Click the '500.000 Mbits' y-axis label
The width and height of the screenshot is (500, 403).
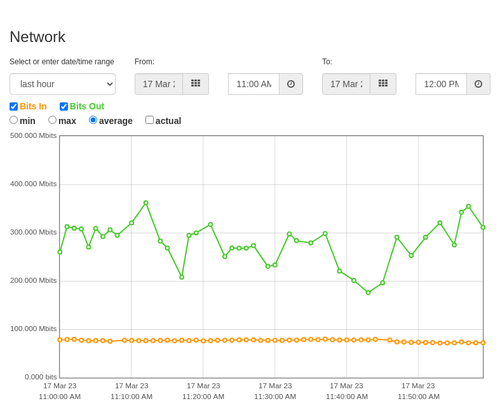pyautogui.click(x=33, y=135)
